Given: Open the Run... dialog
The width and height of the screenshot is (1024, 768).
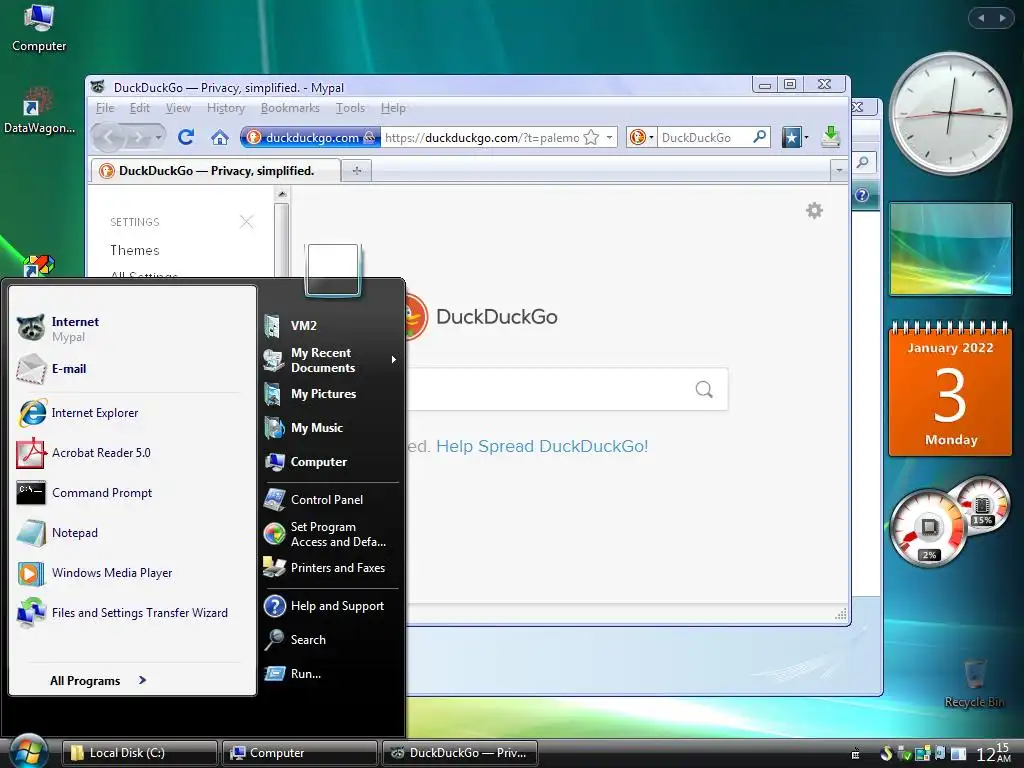Looking at the screenshot, I should coord(331,674).
